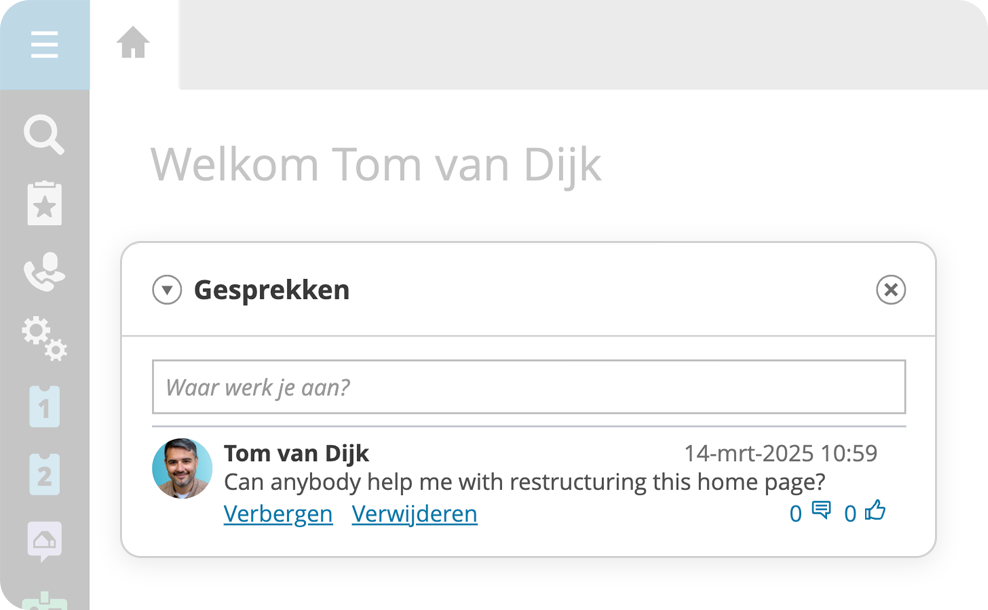
Task: Open the hamburger navigation menu
Action: (44, 45)
